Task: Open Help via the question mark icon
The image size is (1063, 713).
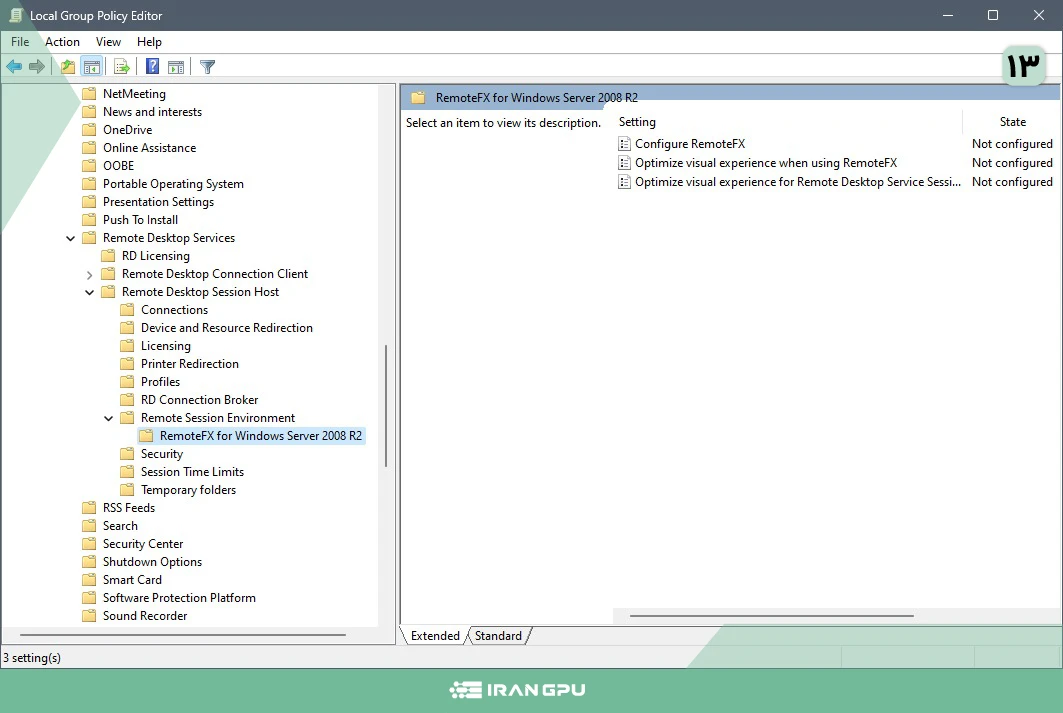Action: click(x=152, y=67)
